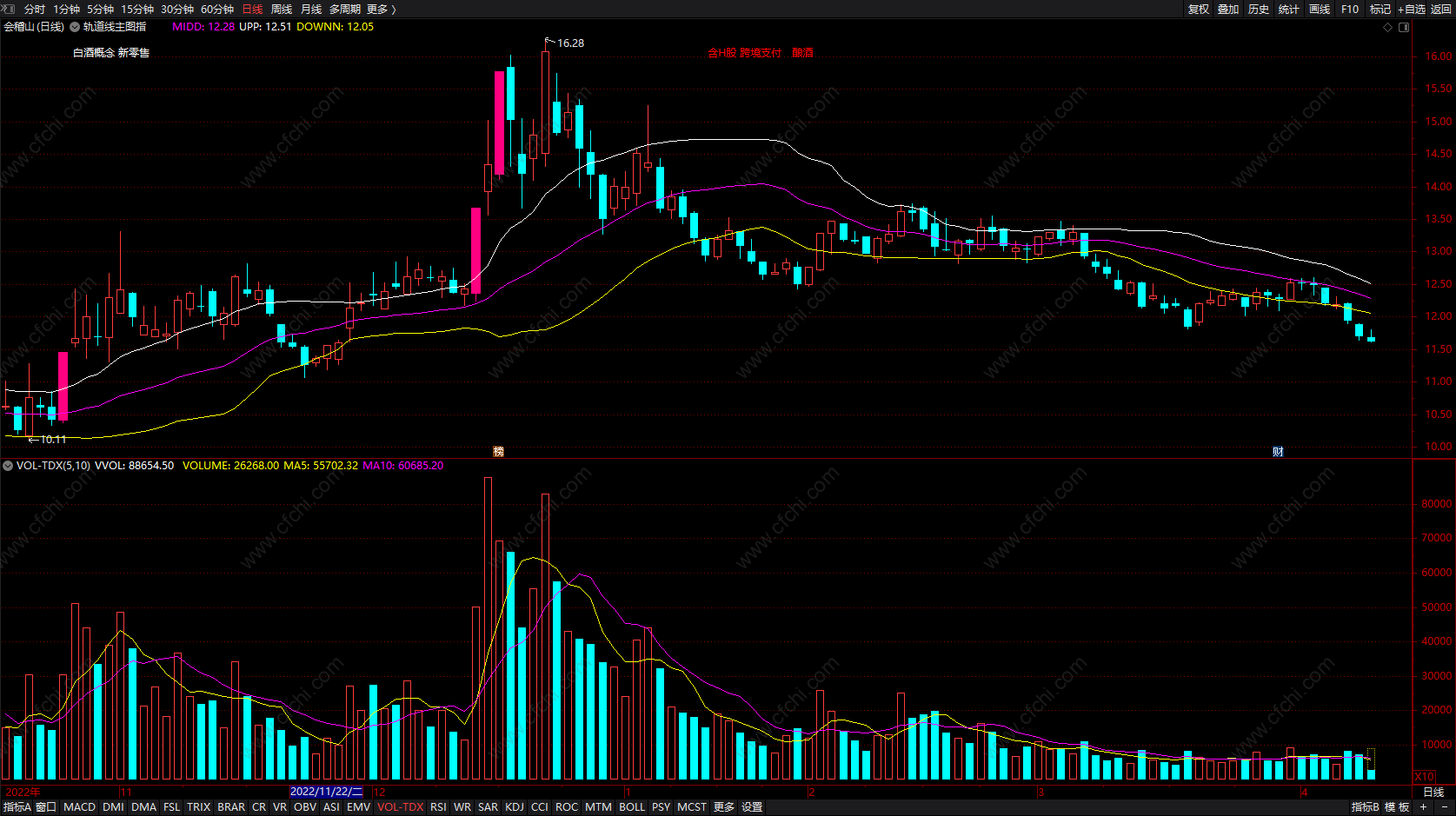
Task: Select the 60分钟 period
Action: click(217, 9)
